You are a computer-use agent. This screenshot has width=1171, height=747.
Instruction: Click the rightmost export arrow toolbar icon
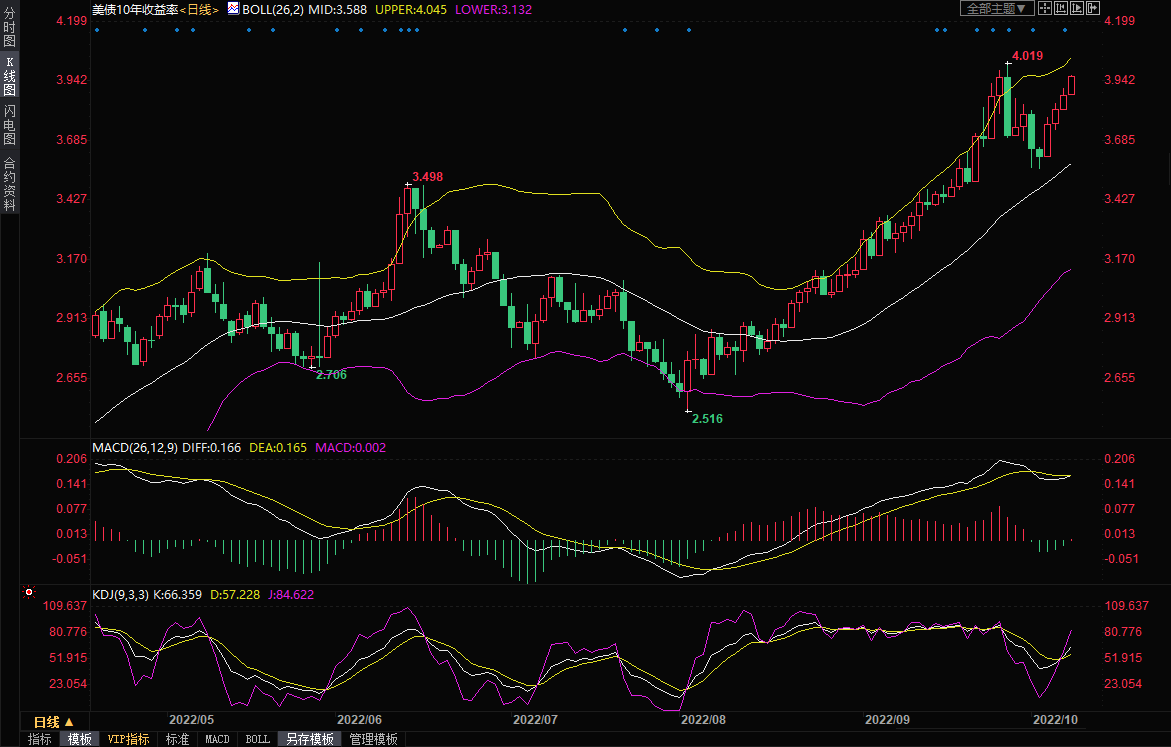click(x=1093, y=8)
